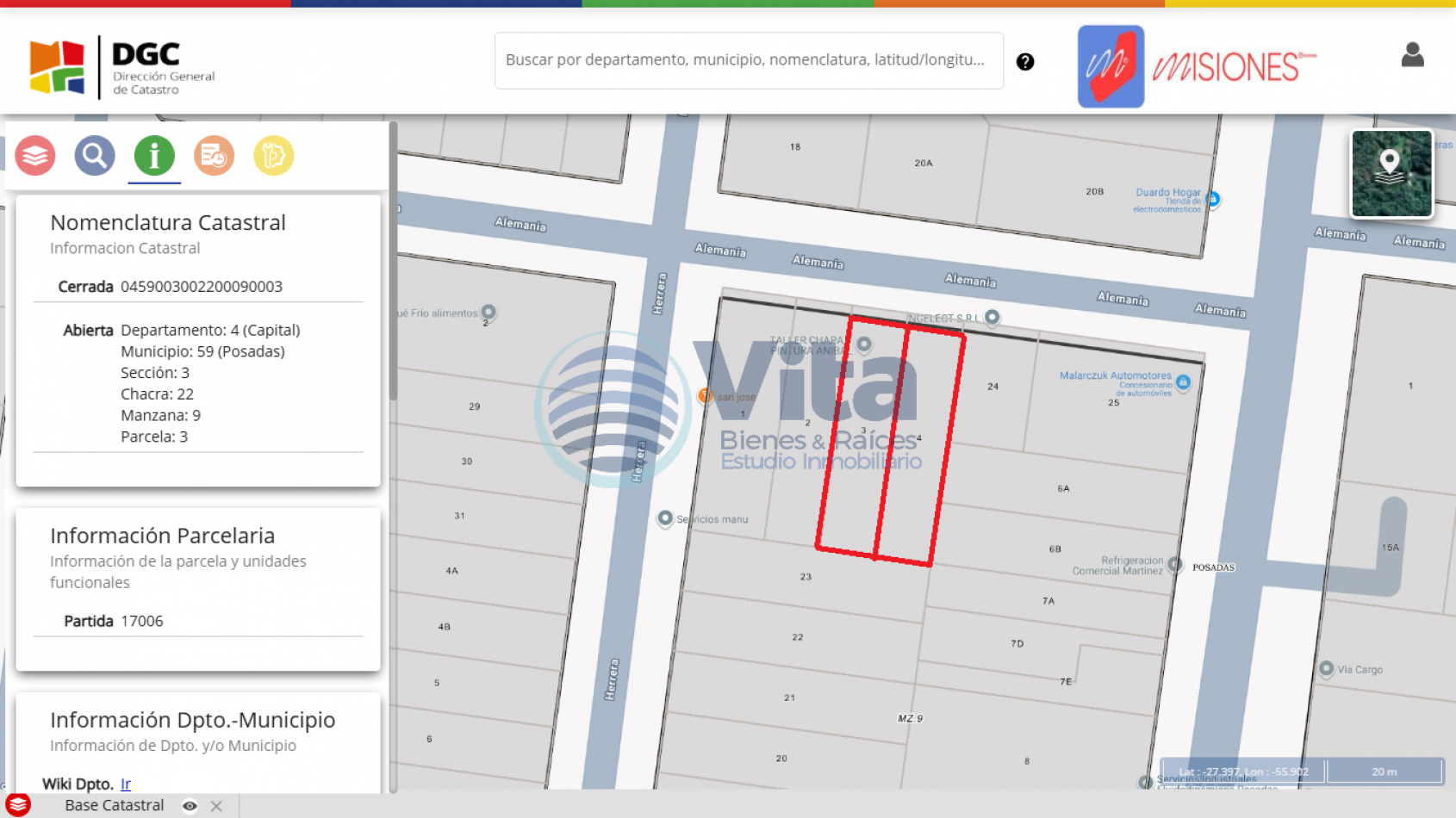Viewport: 1456px width, 818px height.
Task: Click the Información Parcelaria heading
Action: pyautogui.click(x=163, y=536)
